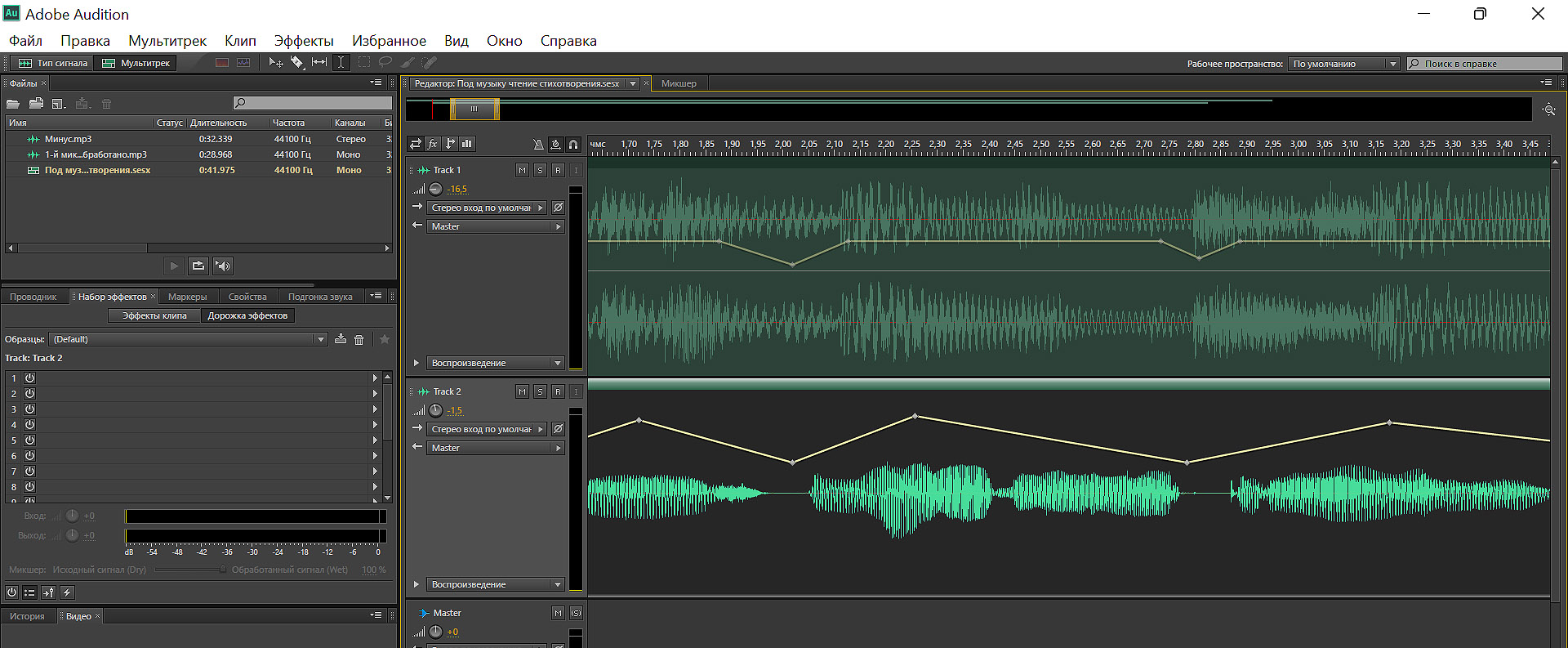
Task: Open file folder icon in Файлы panel
Action: (x=13, y=104)
